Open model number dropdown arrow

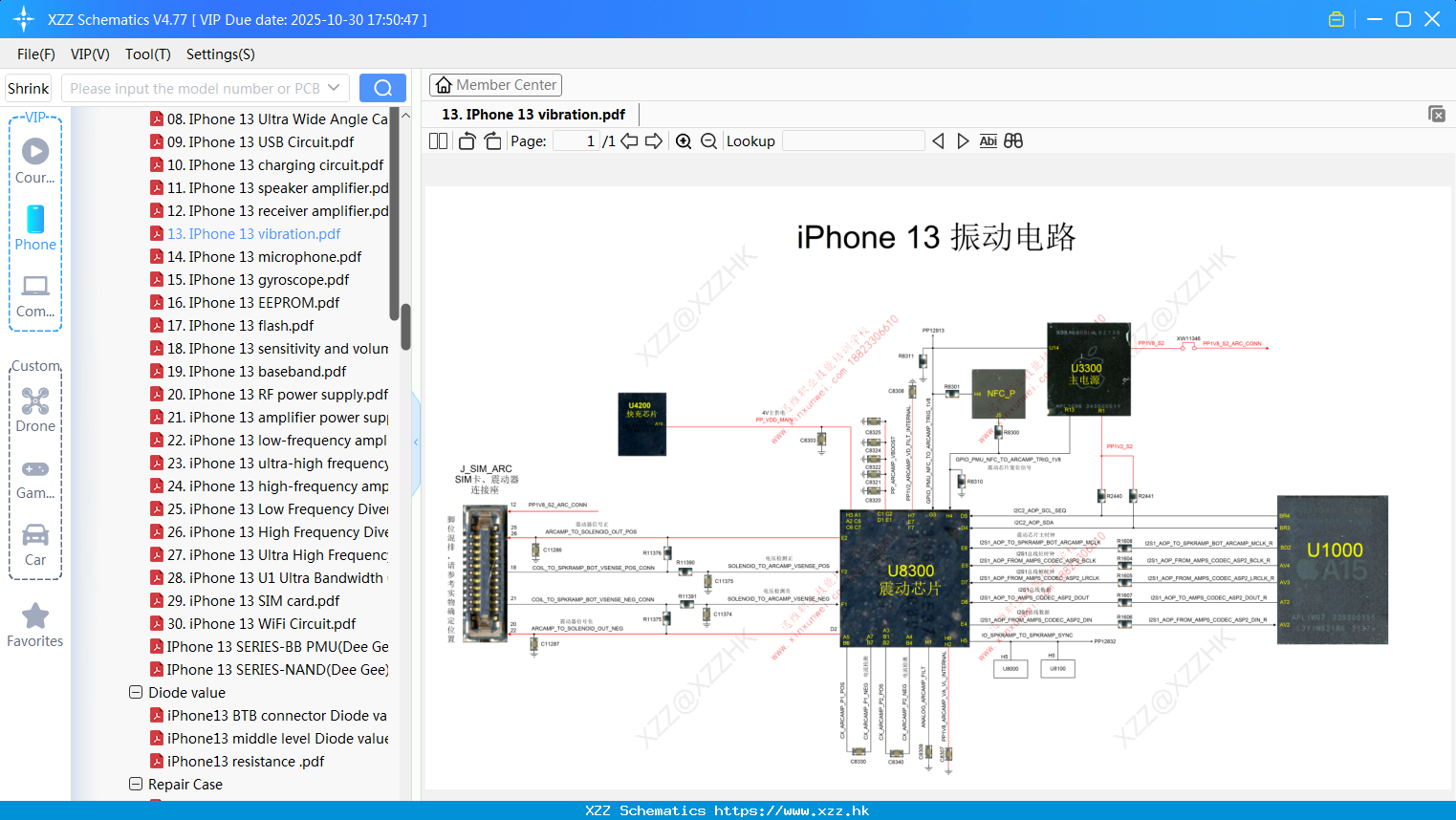[x=334, y=88]
